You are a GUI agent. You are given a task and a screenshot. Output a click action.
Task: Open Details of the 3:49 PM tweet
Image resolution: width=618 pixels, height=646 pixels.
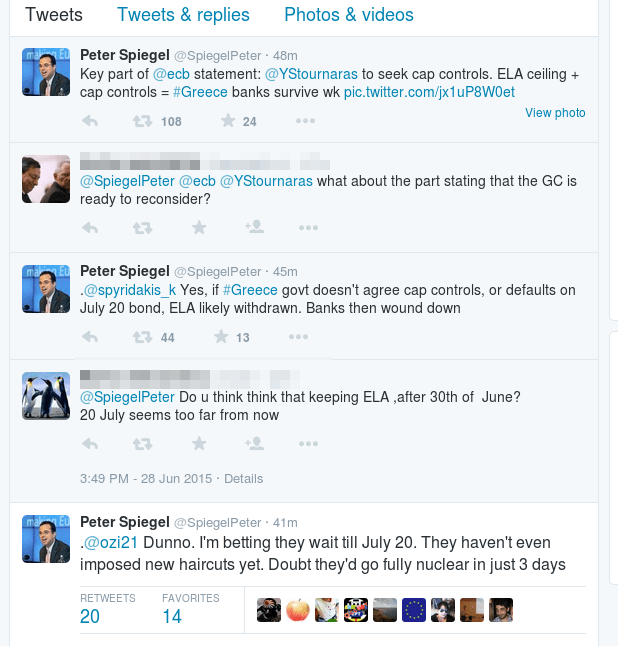click(x=243, y=478)
